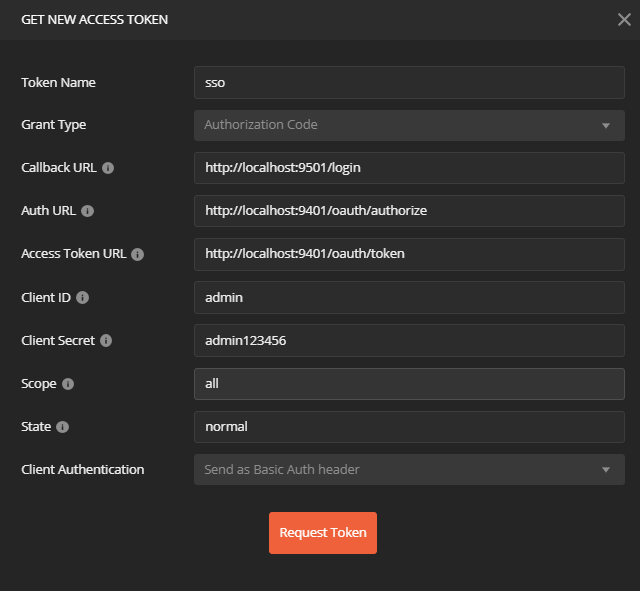Click the Access Token URL field
Viewport: 640px width, 591px height.
(x=408, y=254)
